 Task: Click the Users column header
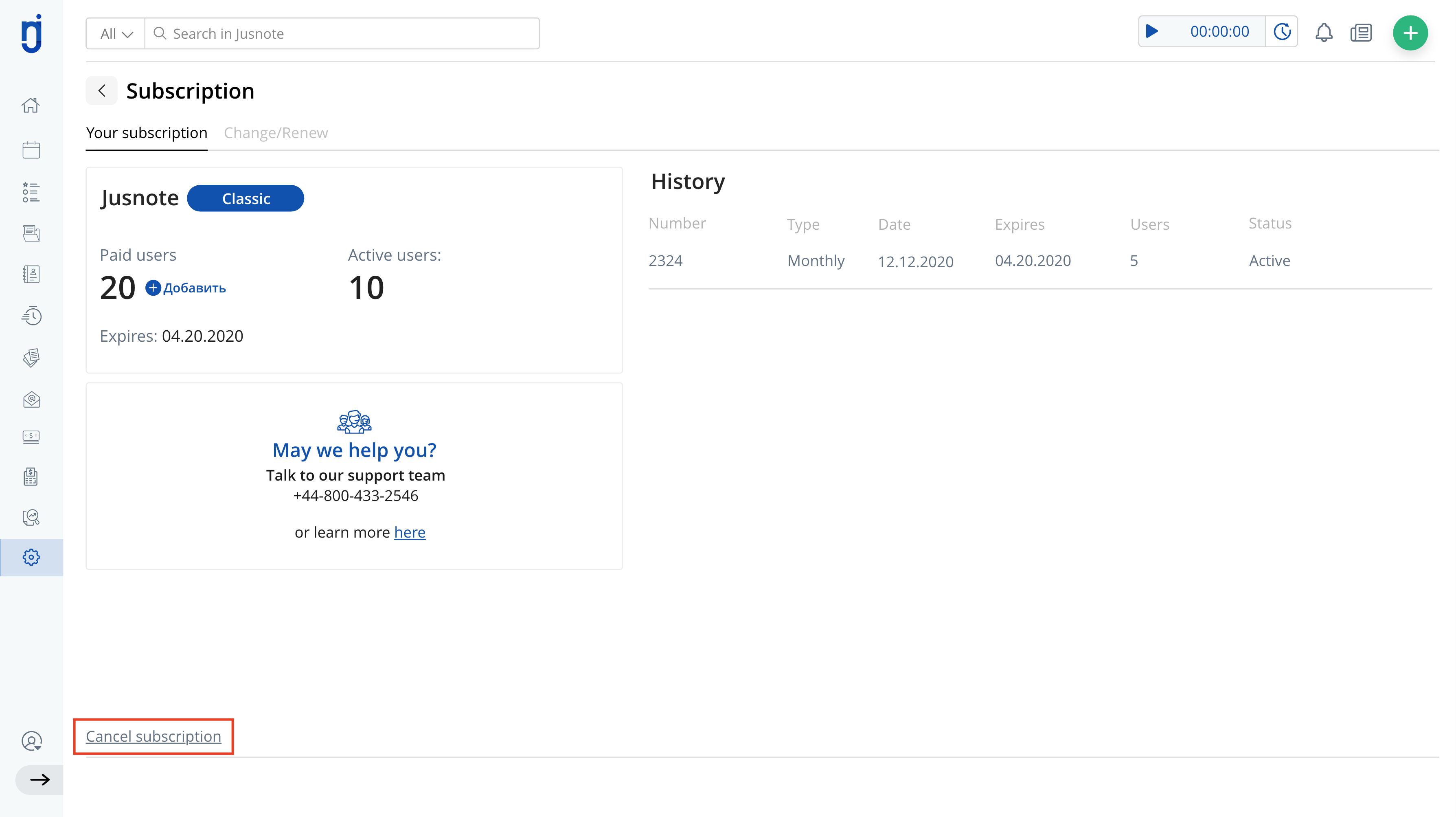(1150, 224)
